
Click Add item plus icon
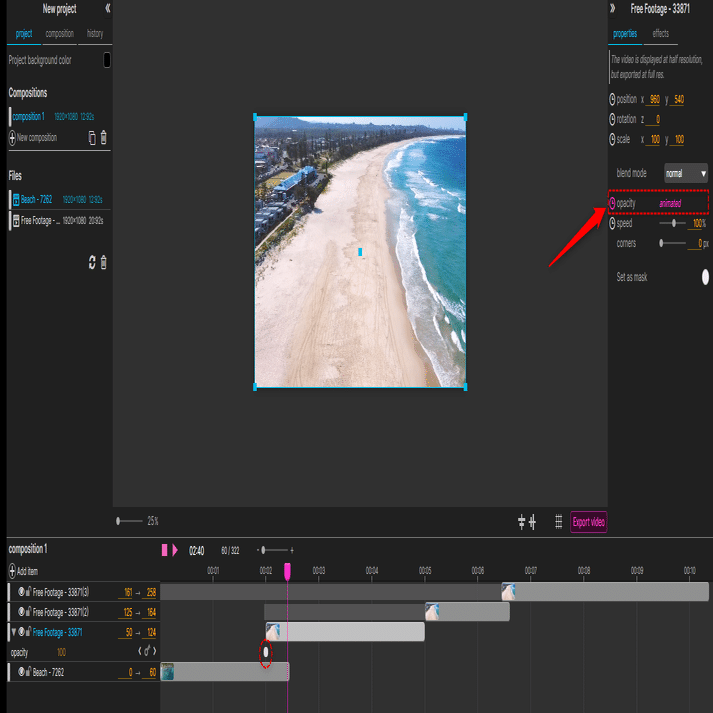pos(12,571)
